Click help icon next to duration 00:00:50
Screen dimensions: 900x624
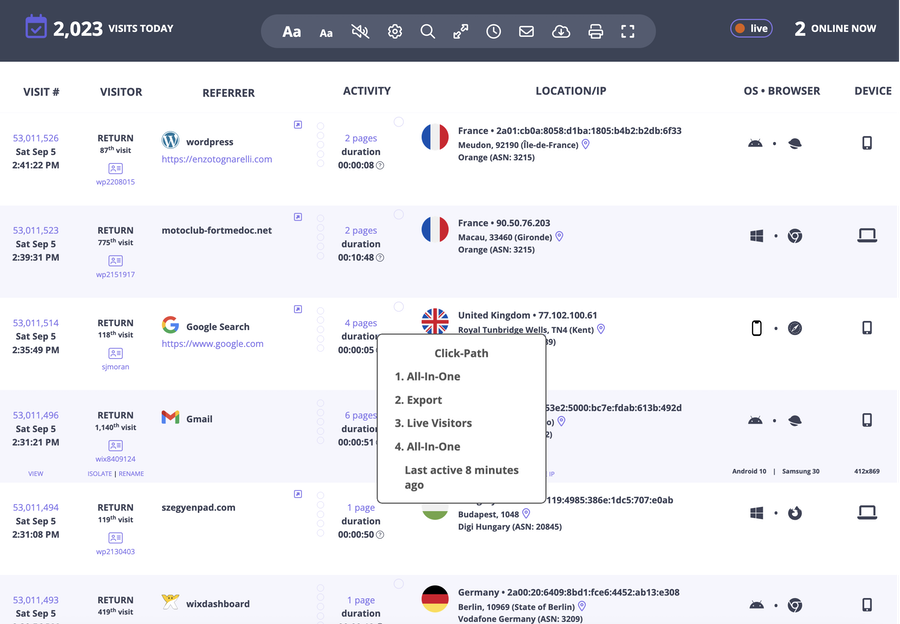[x=380, y=534]
